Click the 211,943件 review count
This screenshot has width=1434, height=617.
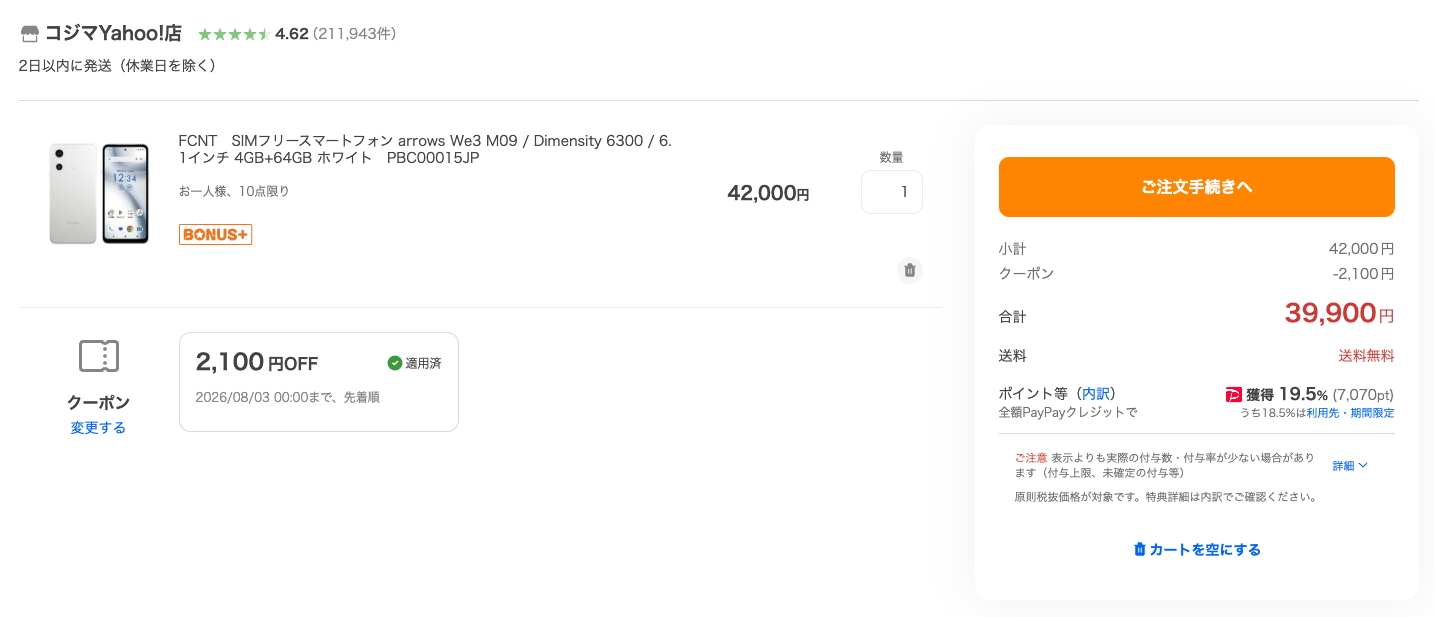click(355, 34)
